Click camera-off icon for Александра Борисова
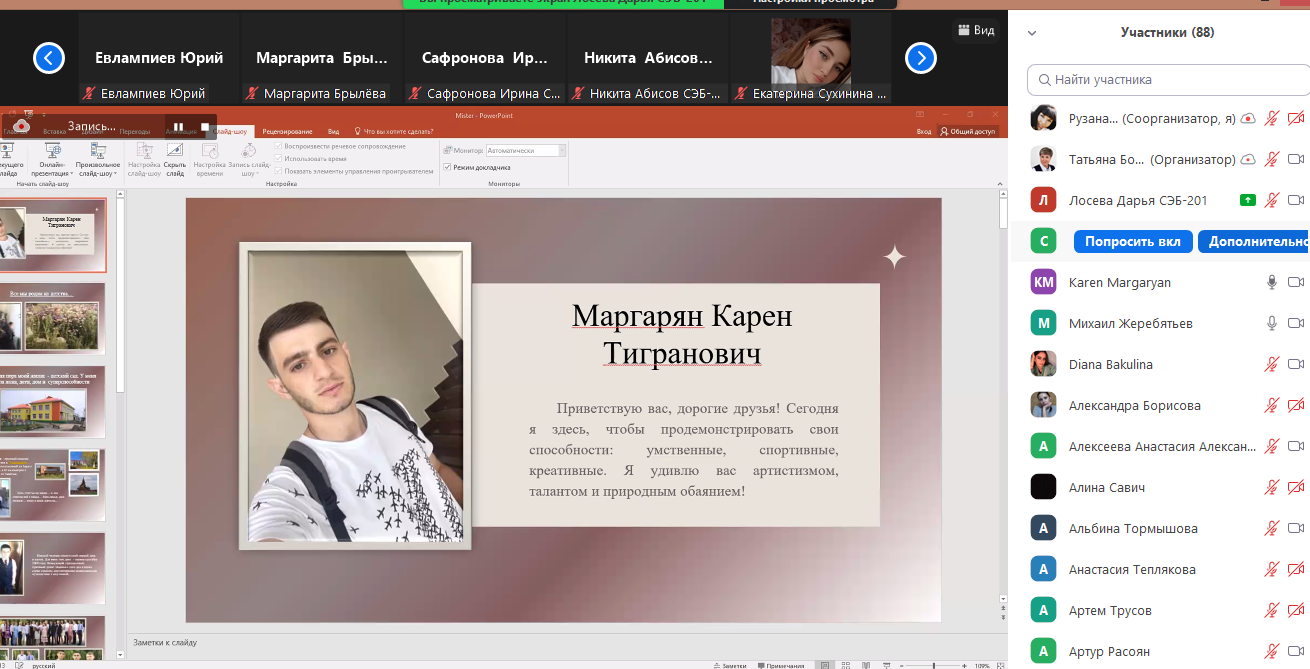1310x669 pixels. [x=1296, y=405]
